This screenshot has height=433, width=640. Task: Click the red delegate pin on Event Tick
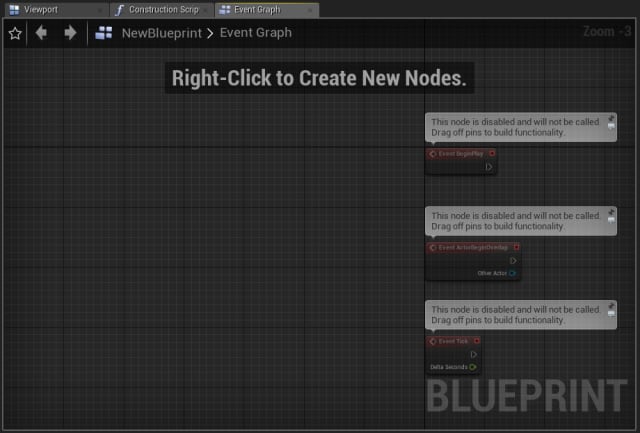[x=476, y=341]
